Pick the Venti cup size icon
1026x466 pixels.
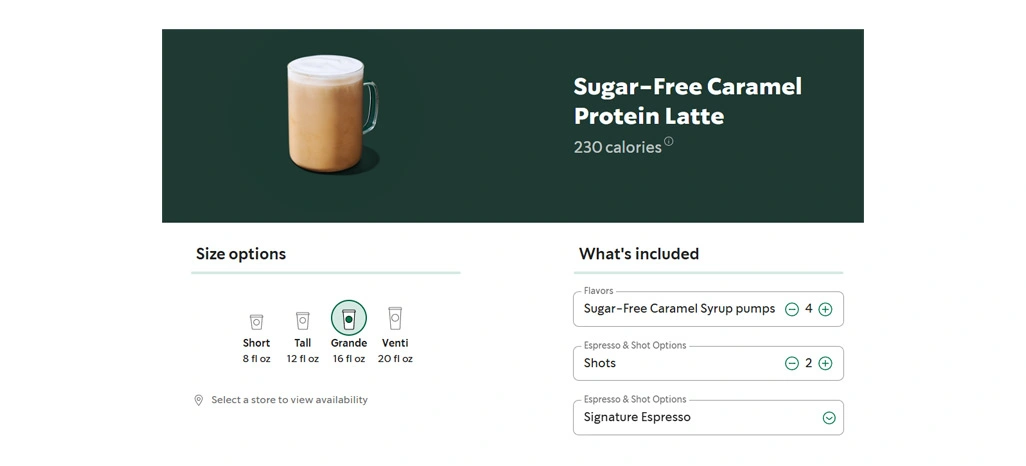[395, 318]
